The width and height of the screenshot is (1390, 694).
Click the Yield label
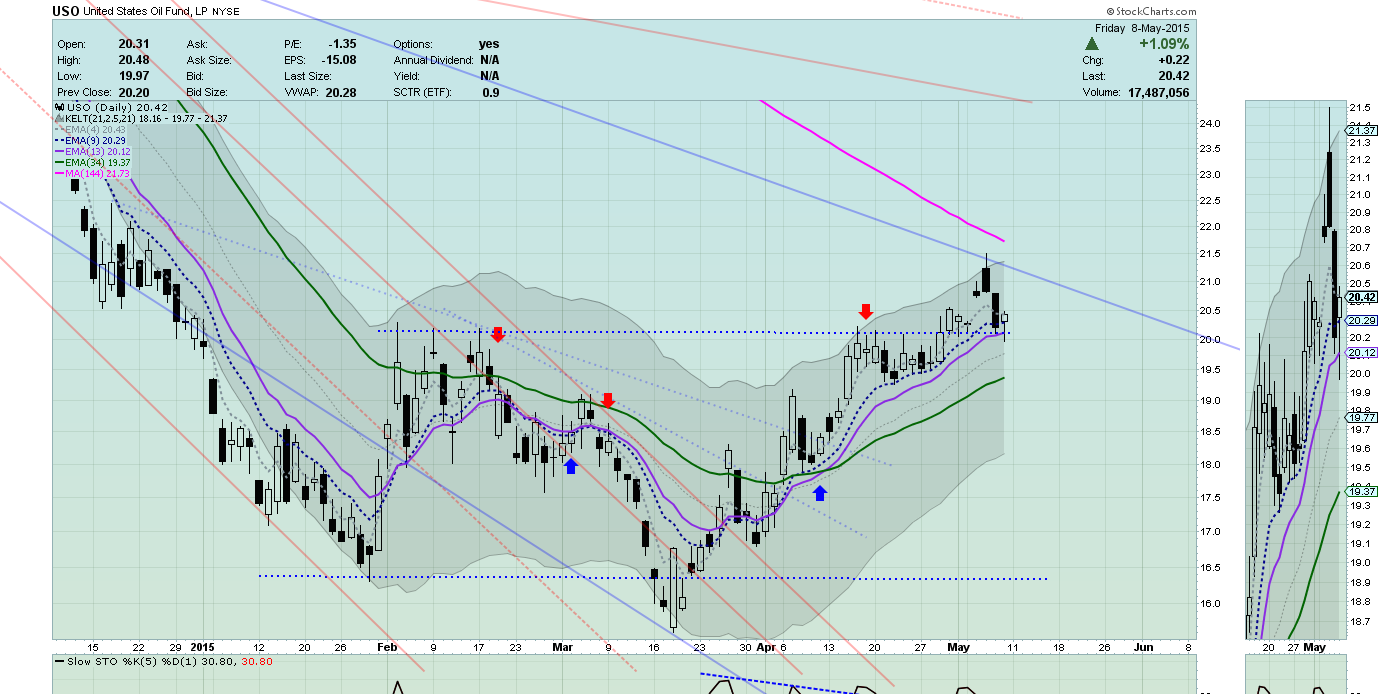(x=407, y=76)
